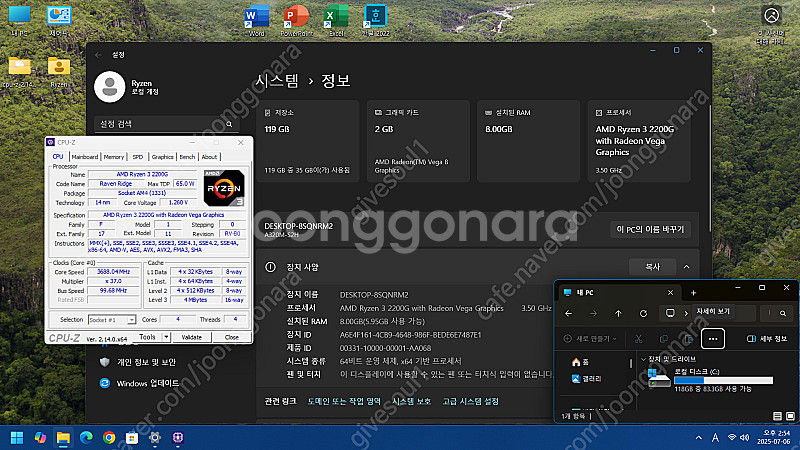
Task: Click the Settings search input field
Action: [166, 124]
